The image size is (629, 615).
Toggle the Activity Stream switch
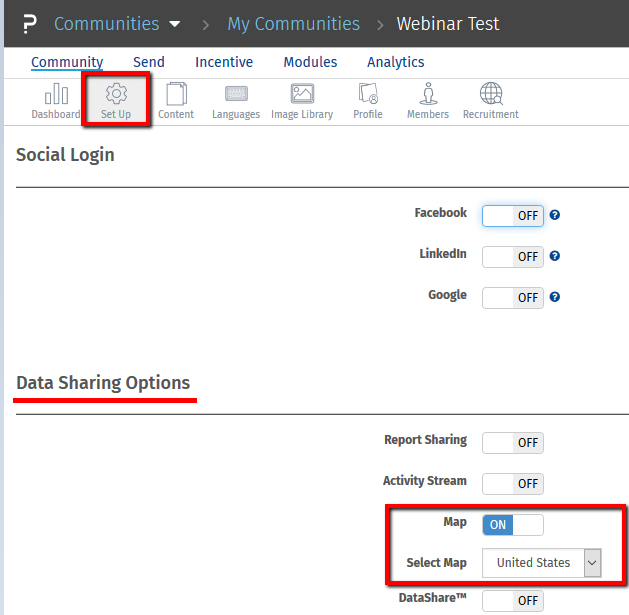[x=513, y=484]
